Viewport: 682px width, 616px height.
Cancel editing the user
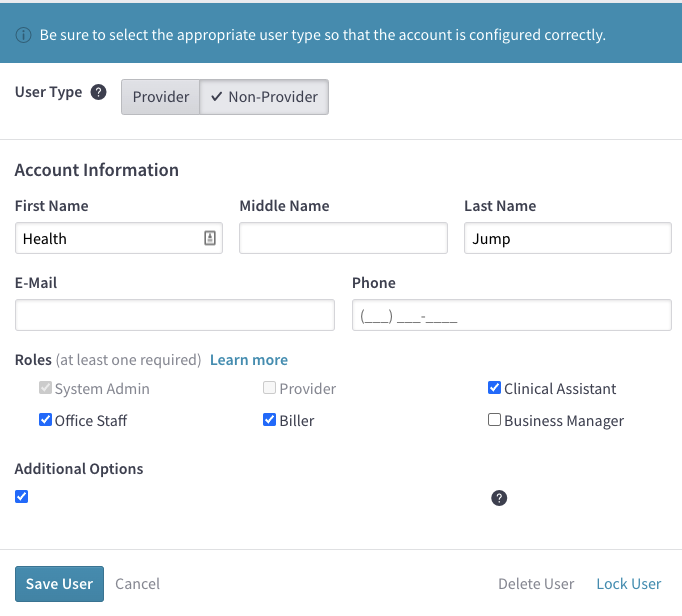pyautogui.click(x=137, y=584)
